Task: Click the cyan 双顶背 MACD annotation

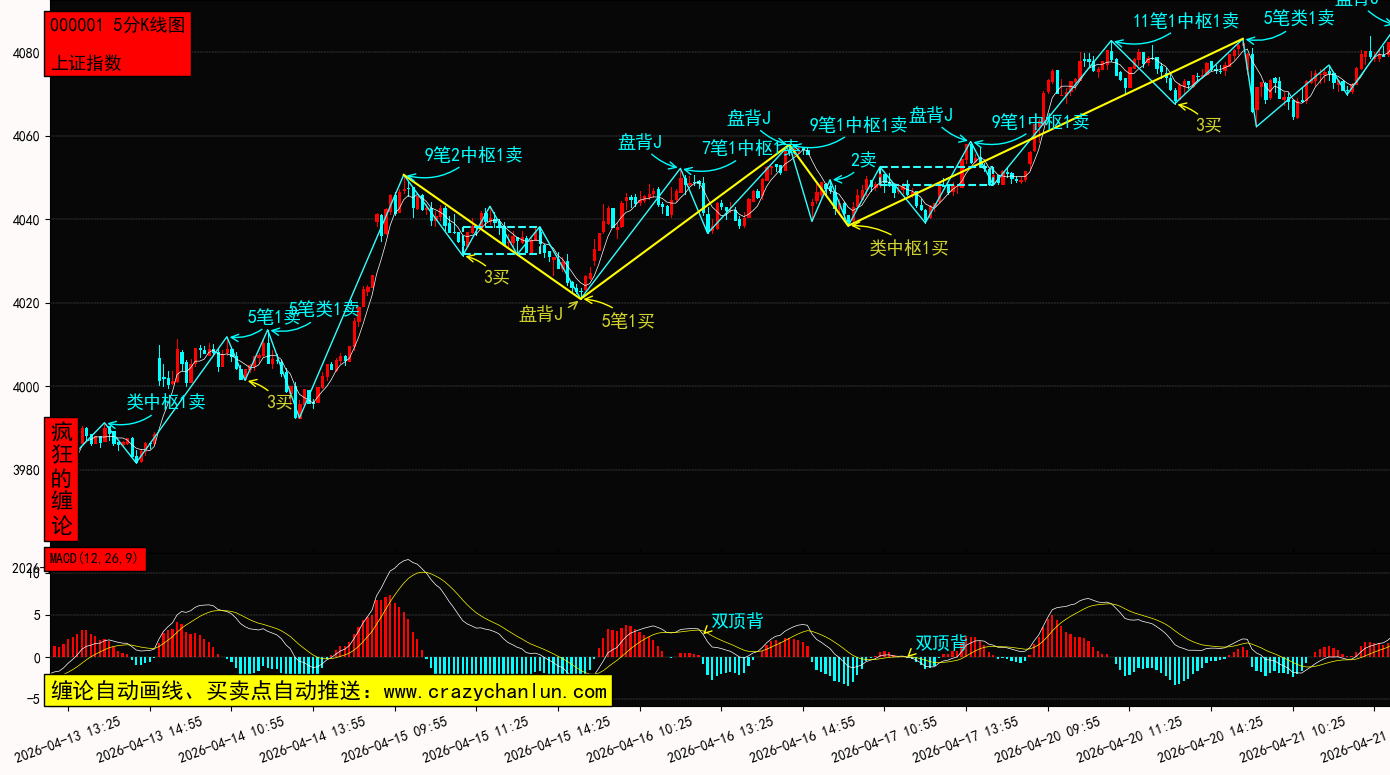Action: [x=941, y=642]
